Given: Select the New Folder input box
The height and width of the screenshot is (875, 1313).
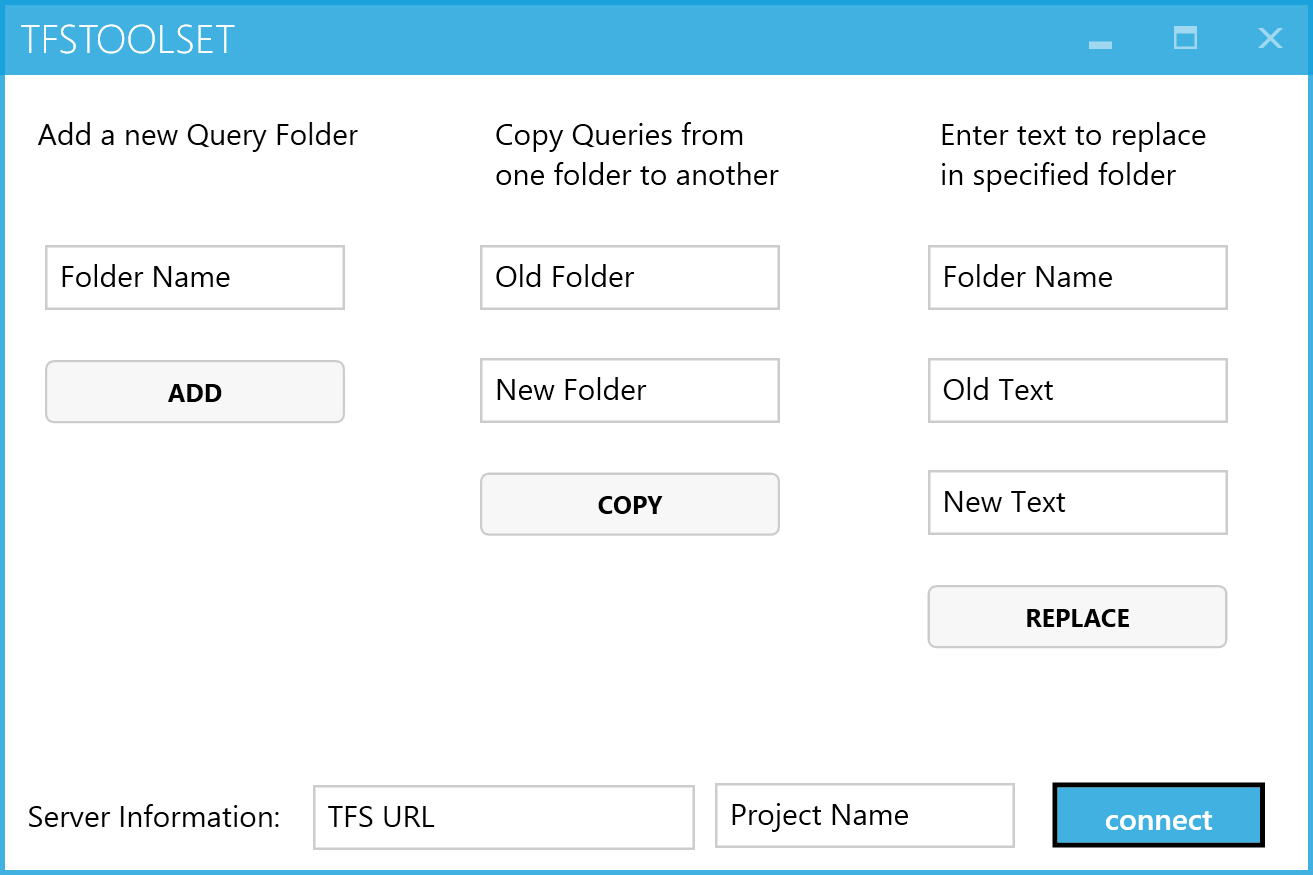Looking at the screenshot, I should [630, 390].
